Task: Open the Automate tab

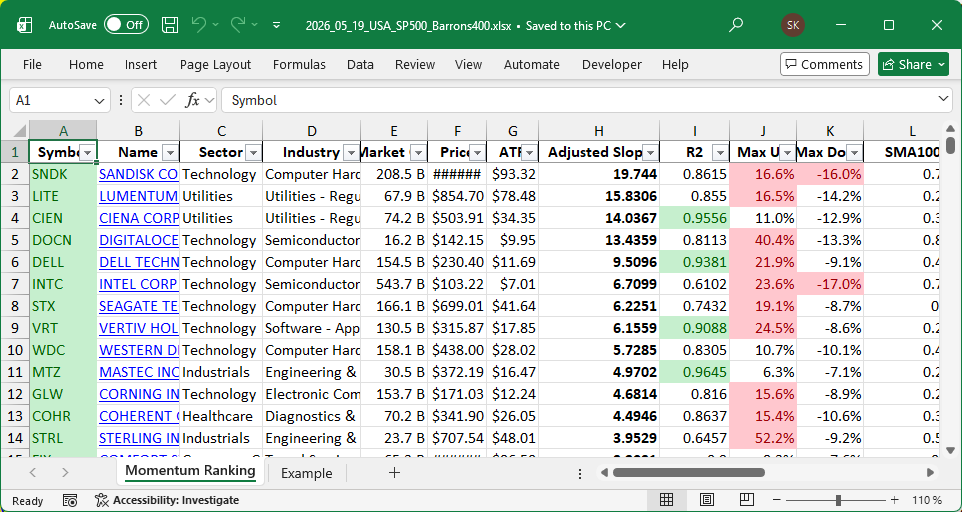Action: tap(532, 64)
